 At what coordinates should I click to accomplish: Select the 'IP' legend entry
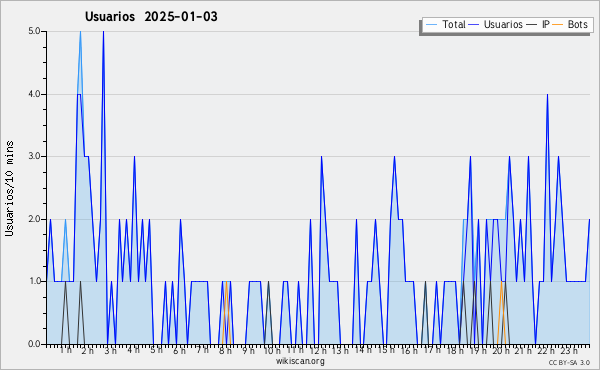point(545,24)
